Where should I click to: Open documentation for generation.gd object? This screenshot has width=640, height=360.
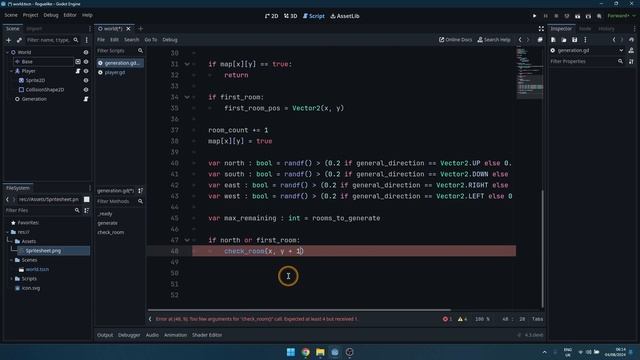(631, 51)
